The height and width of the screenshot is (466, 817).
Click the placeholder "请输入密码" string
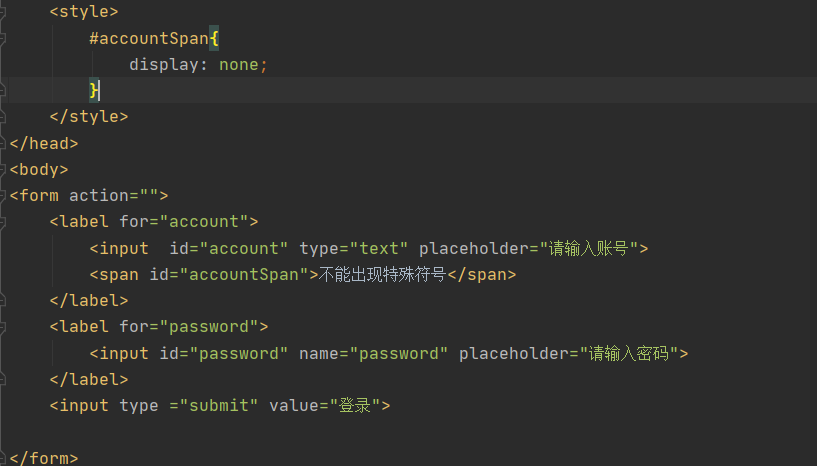click(628, 353)
